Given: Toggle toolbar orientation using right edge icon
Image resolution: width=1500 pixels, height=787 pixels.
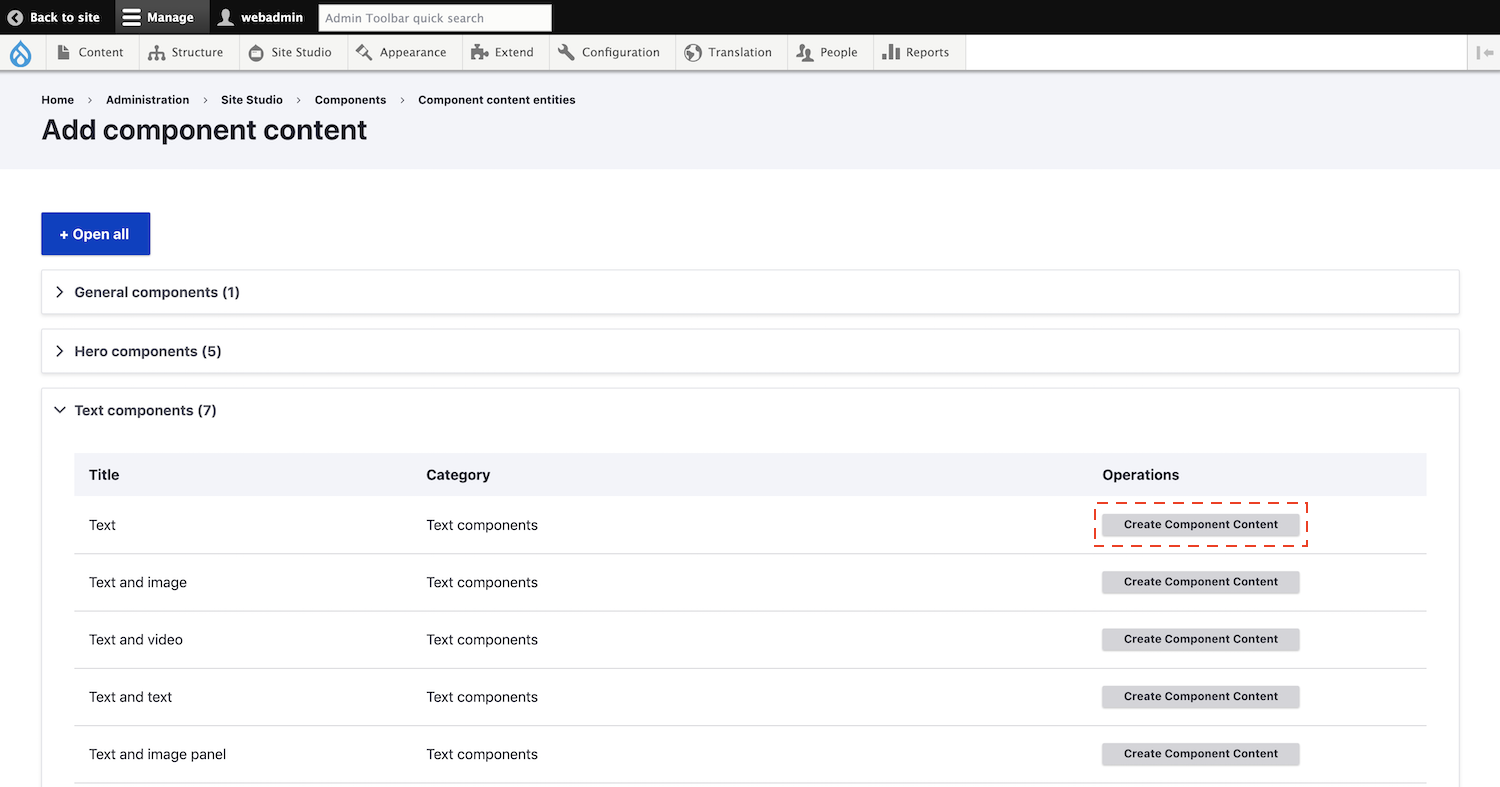Looking at the screenshot, I should [x=1484, y=53].
